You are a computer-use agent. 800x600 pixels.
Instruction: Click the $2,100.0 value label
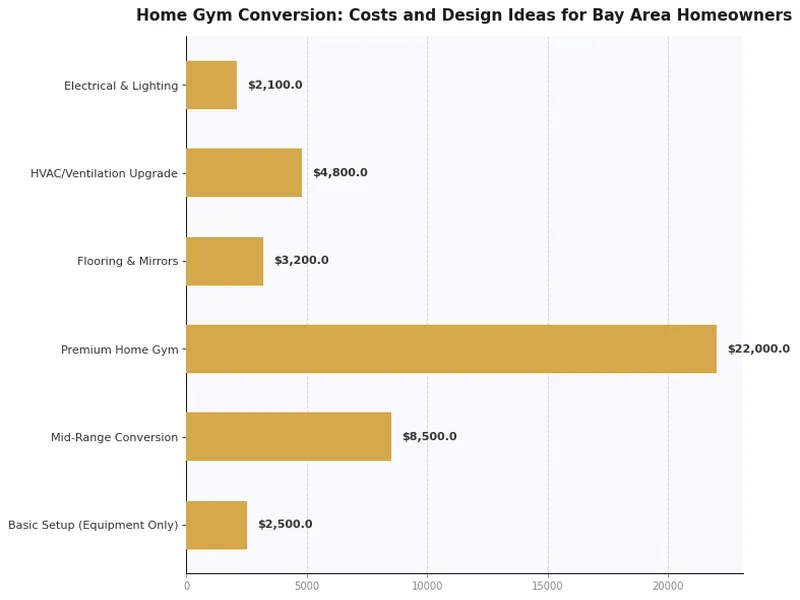[275, 85]
